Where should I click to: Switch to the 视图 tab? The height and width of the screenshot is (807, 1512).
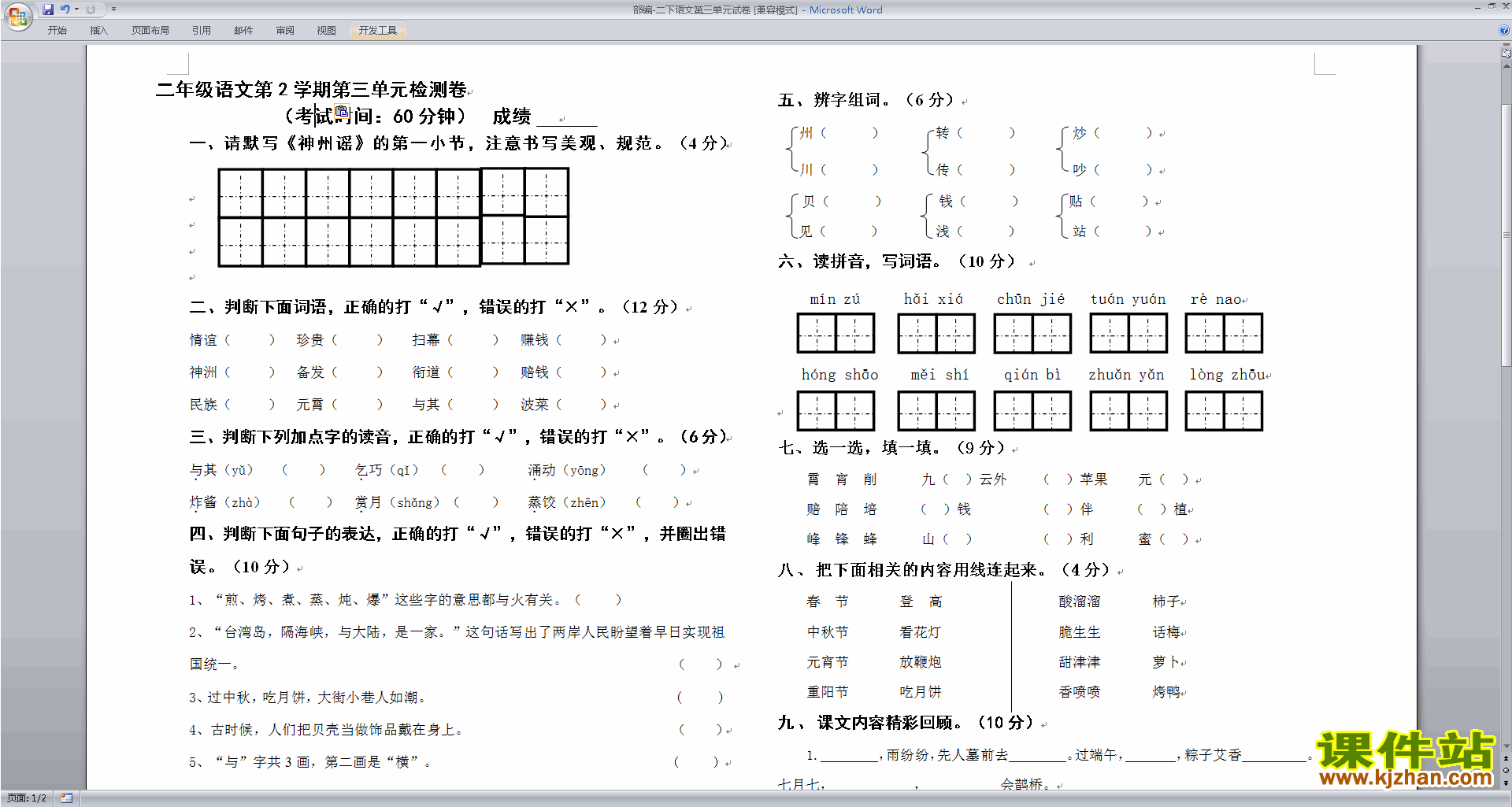(x=327, y=31)
